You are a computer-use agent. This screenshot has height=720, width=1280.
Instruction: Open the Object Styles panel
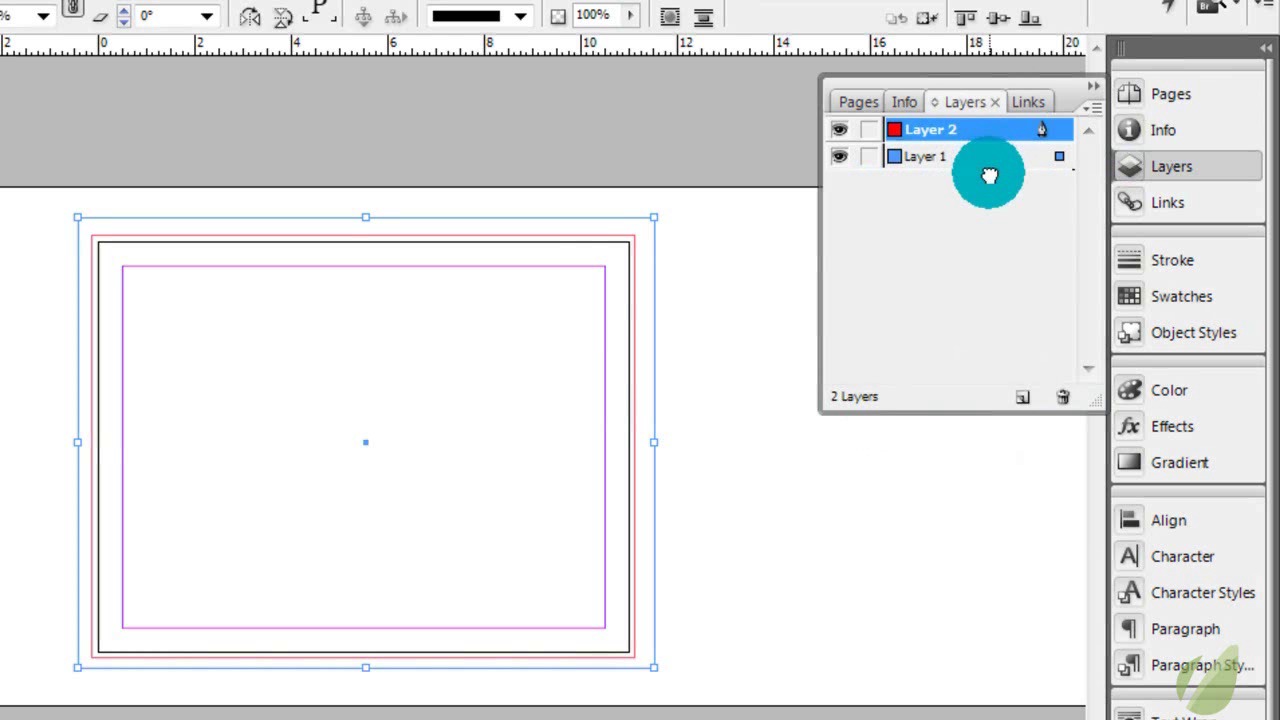click(1192, 332)
